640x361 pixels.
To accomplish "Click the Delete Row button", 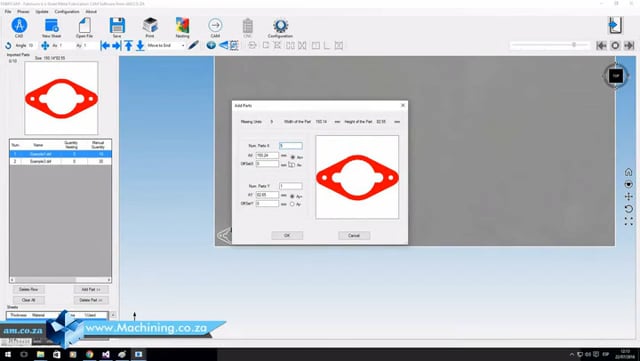I will click(x=29, y=289).
